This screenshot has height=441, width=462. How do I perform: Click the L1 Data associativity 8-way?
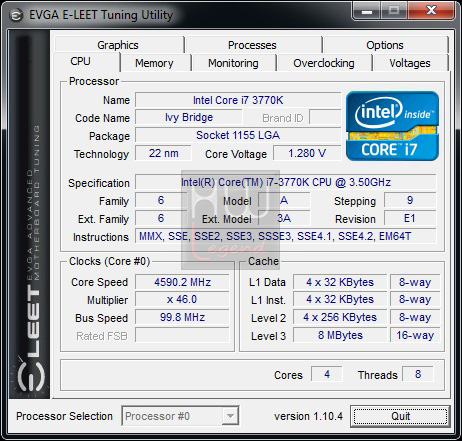click(415, 282)
